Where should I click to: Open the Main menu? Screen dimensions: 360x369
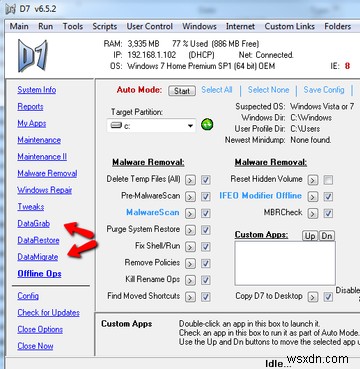point(19,26)
